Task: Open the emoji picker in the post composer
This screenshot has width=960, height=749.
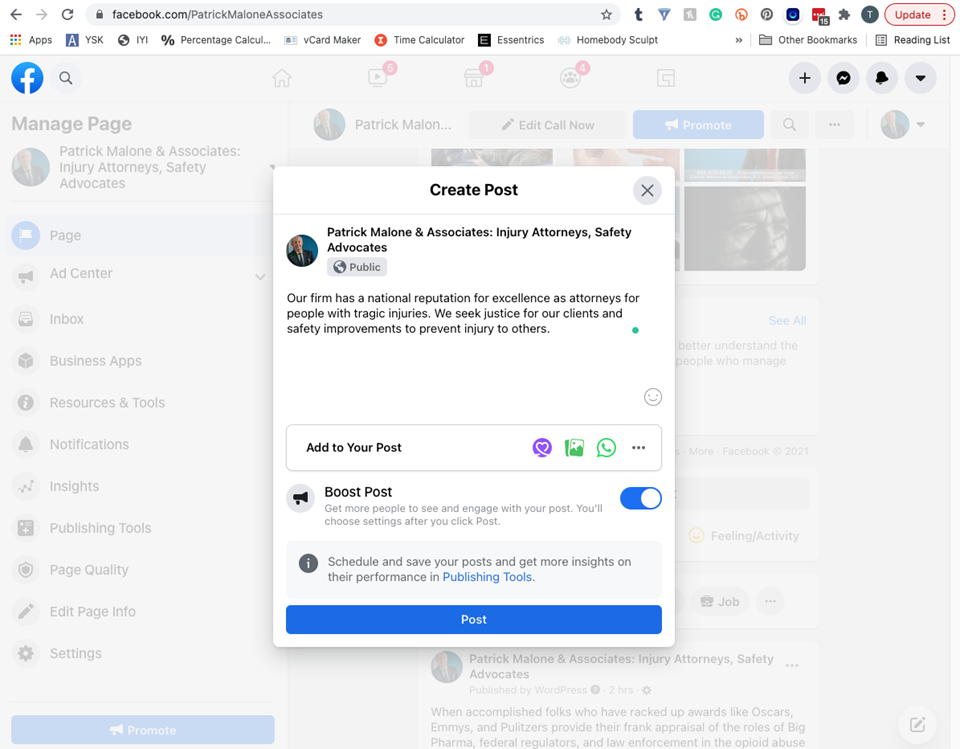Action: click(x=653, y=396)
